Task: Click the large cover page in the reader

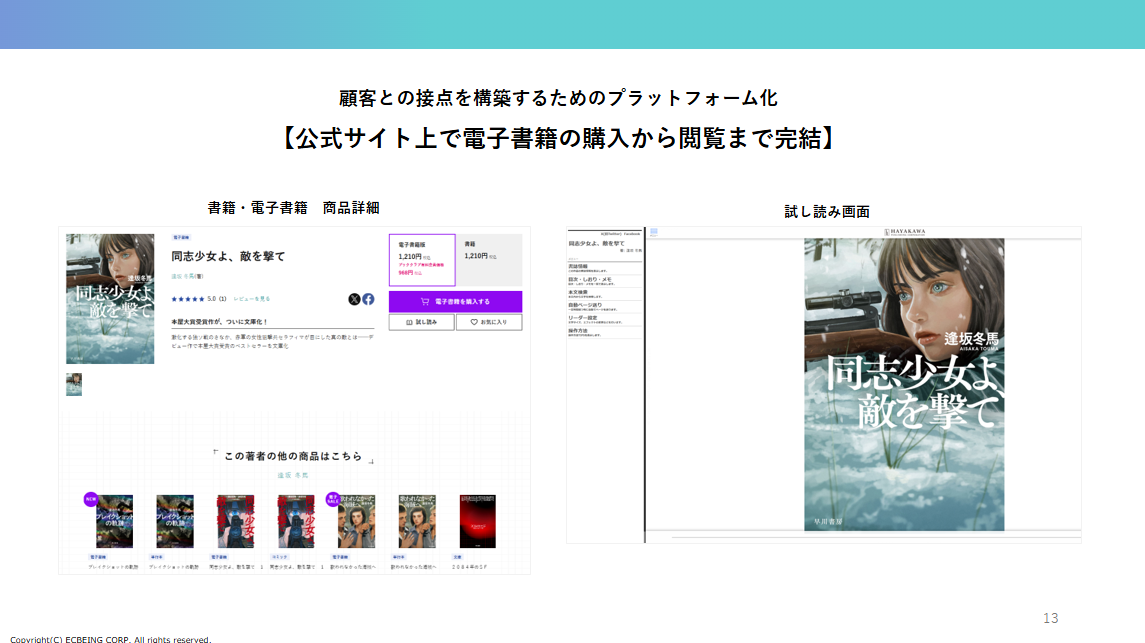Action: [904, 385]
